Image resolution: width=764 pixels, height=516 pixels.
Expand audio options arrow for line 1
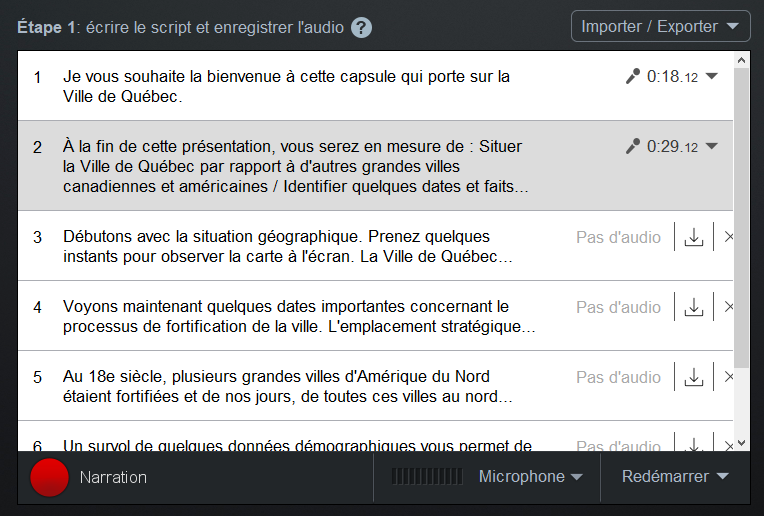(x=711, y=76)
